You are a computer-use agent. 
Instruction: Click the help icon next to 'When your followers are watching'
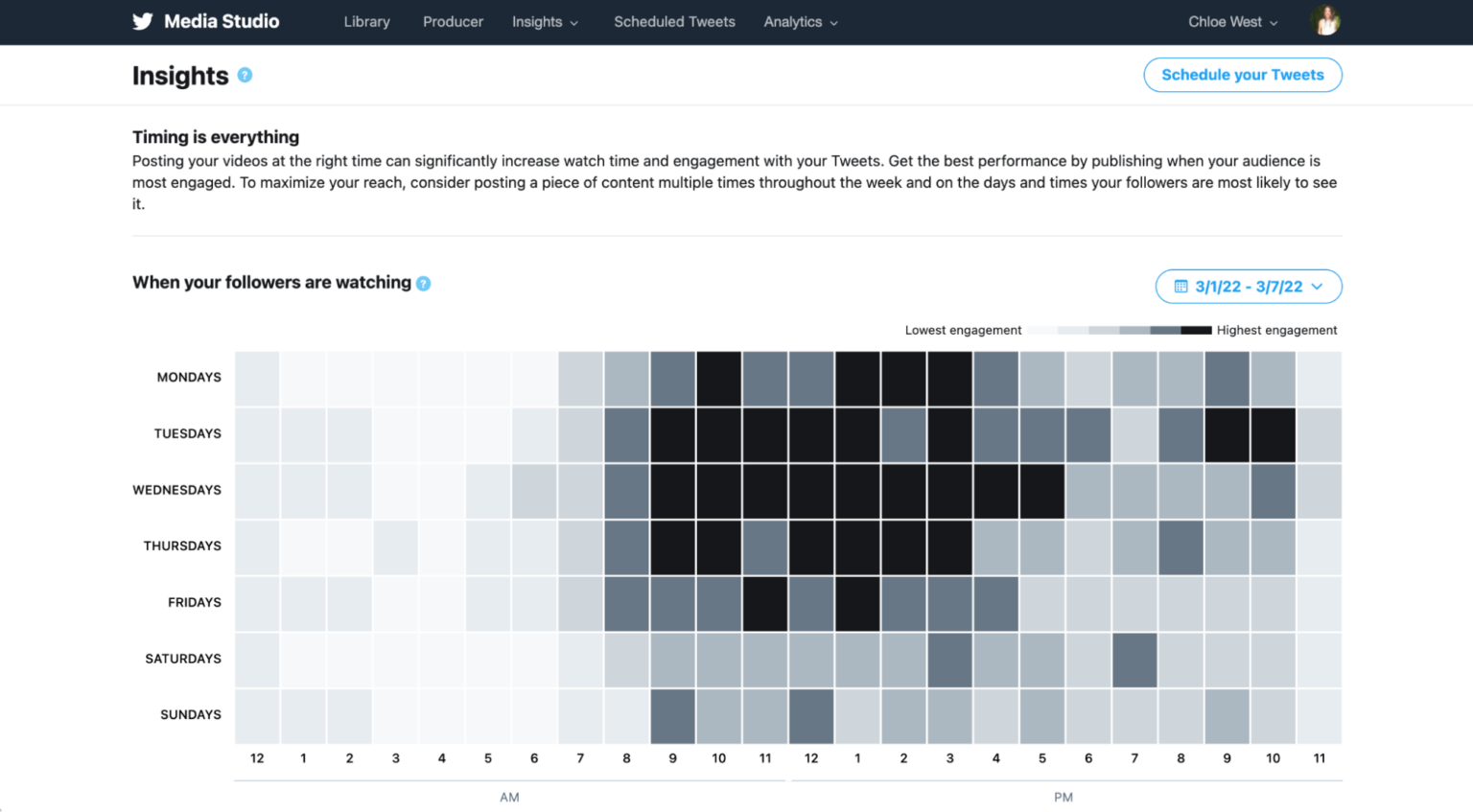(424, 283)
